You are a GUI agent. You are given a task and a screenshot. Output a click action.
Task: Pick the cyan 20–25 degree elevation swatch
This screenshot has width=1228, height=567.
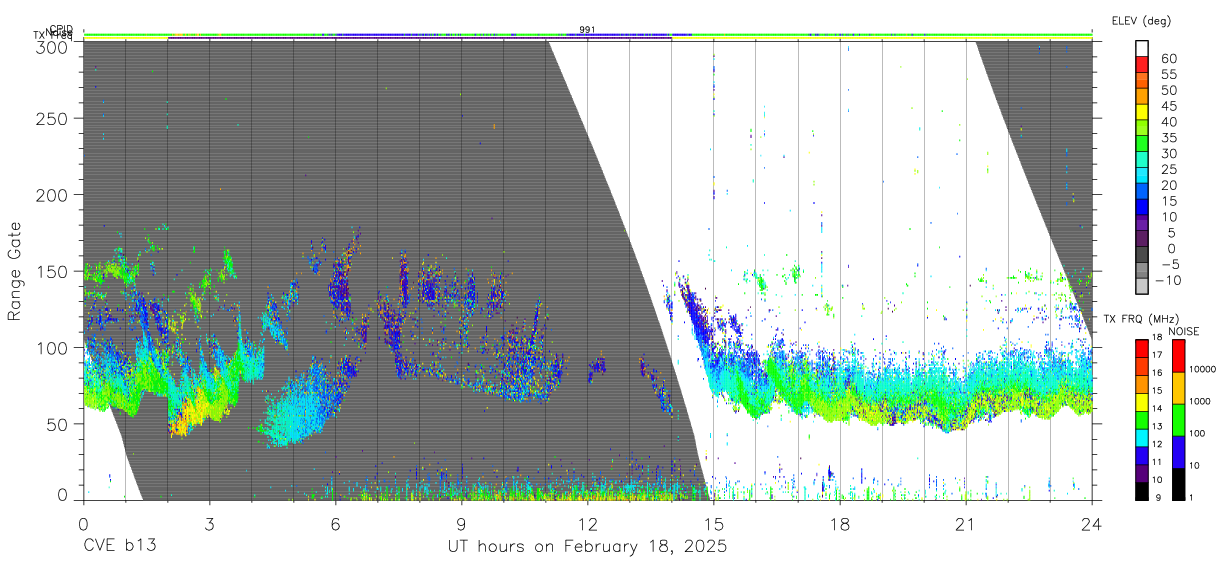point(1143,177)
